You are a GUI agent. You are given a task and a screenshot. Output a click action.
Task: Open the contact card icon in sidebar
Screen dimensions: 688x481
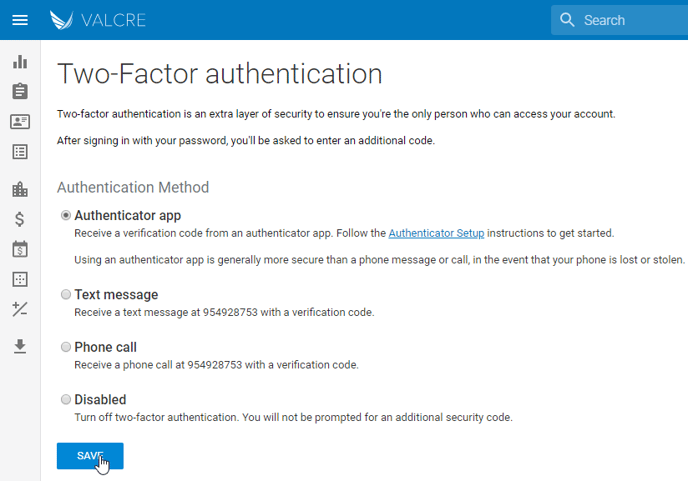(x=20, y=122)
